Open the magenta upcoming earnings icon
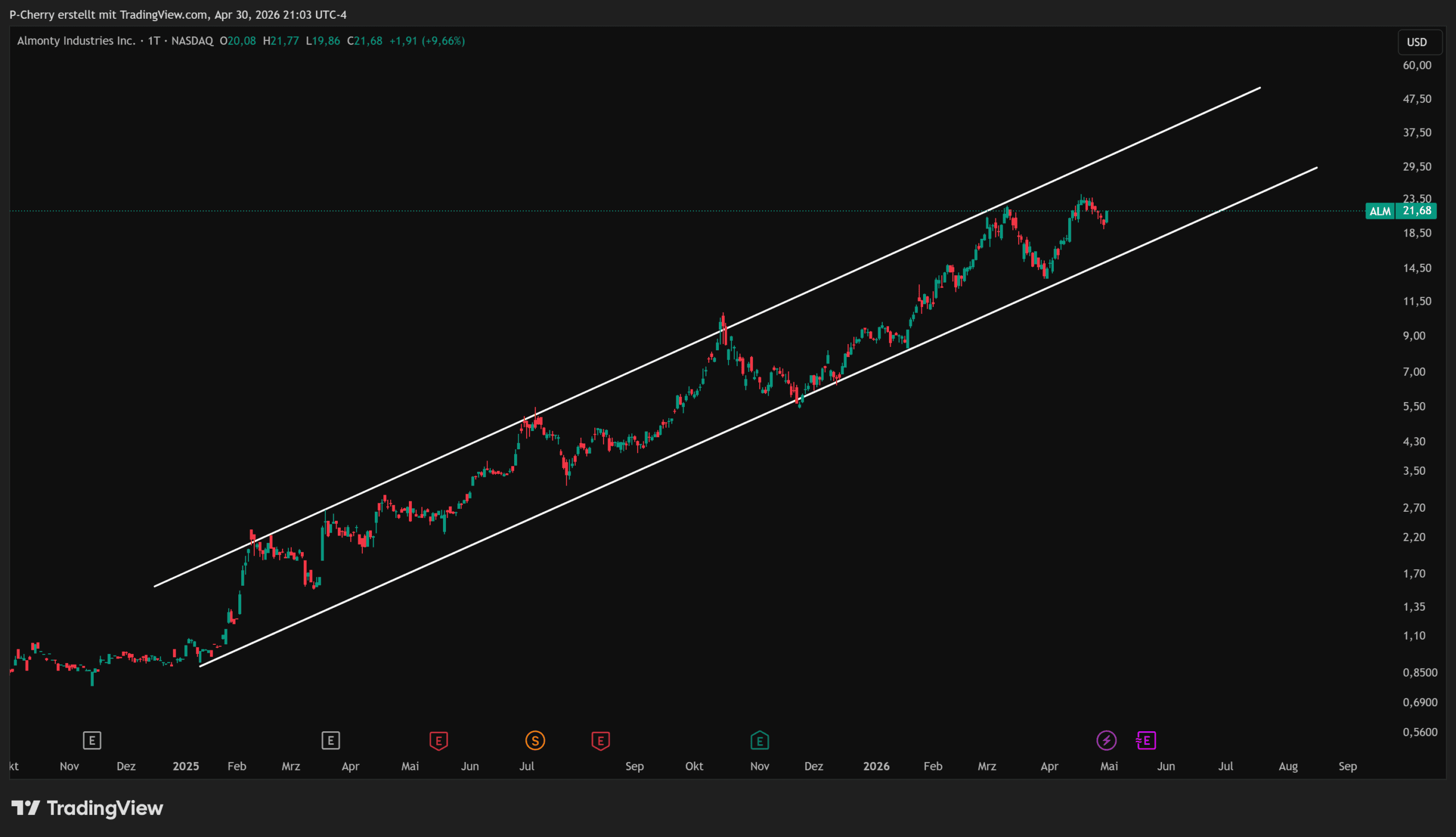The height and width of the screenshot is (837, 1456). click(x=1146, y=740)
